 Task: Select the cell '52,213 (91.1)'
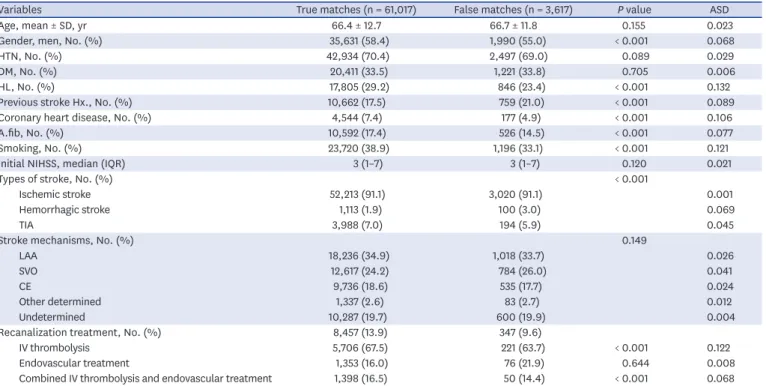(357, 194)
